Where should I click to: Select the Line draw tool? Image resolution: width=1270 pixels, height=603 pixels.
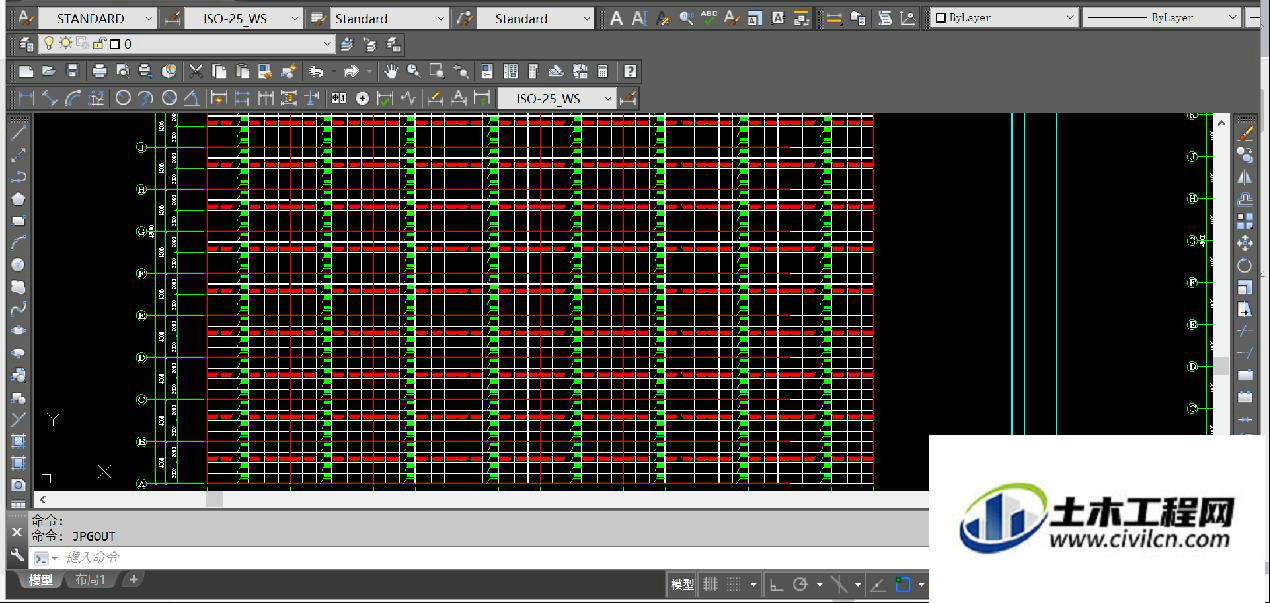pyautogui.click(x=18, y=132)
